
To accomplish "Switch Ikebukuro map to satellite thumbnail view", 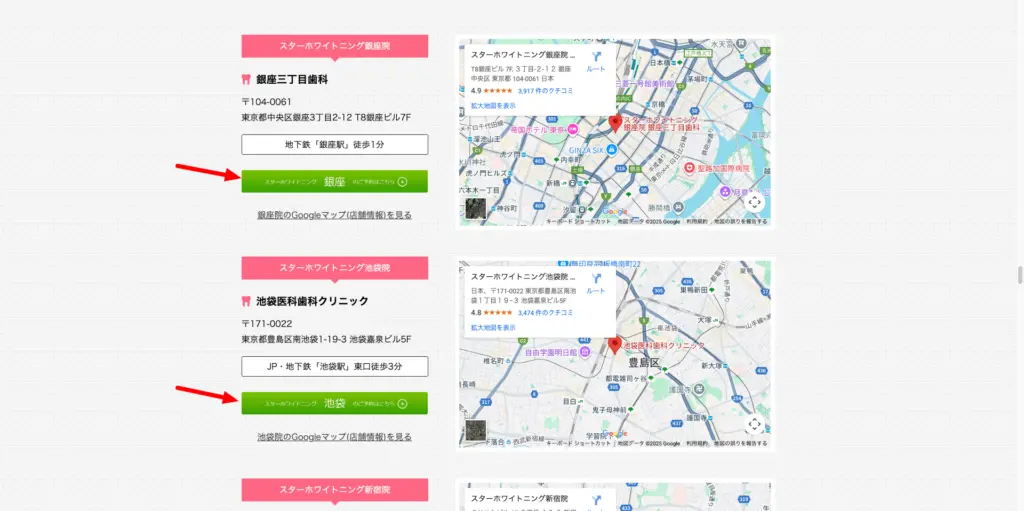I will point(475,430).
